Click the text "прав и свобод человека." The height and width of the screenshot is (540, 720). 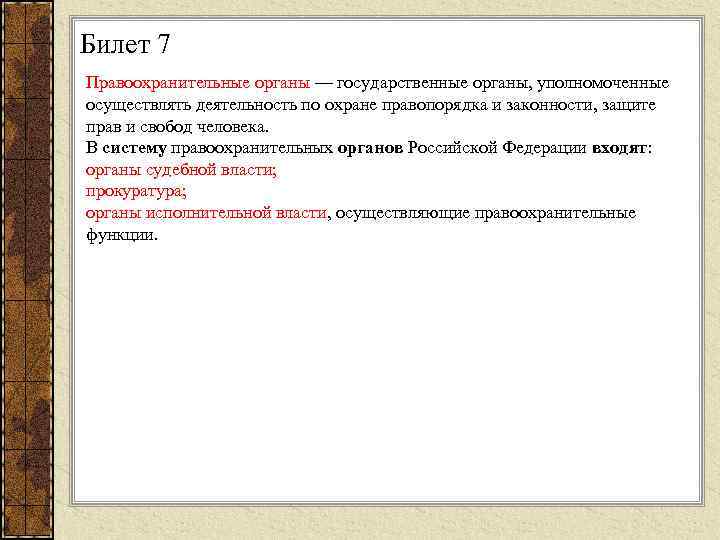pyautogui.click(x=177, y=126)
